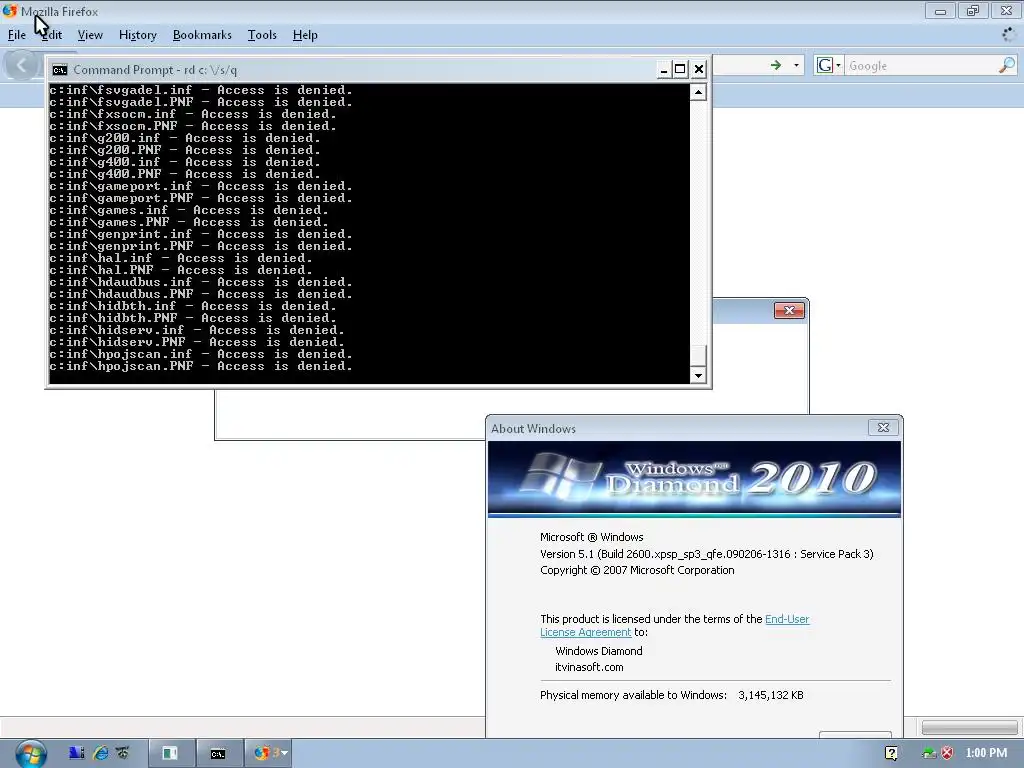Minimize the Mozilla Firefox window
Screen dimensions: 1024x768
coord(940,11)
